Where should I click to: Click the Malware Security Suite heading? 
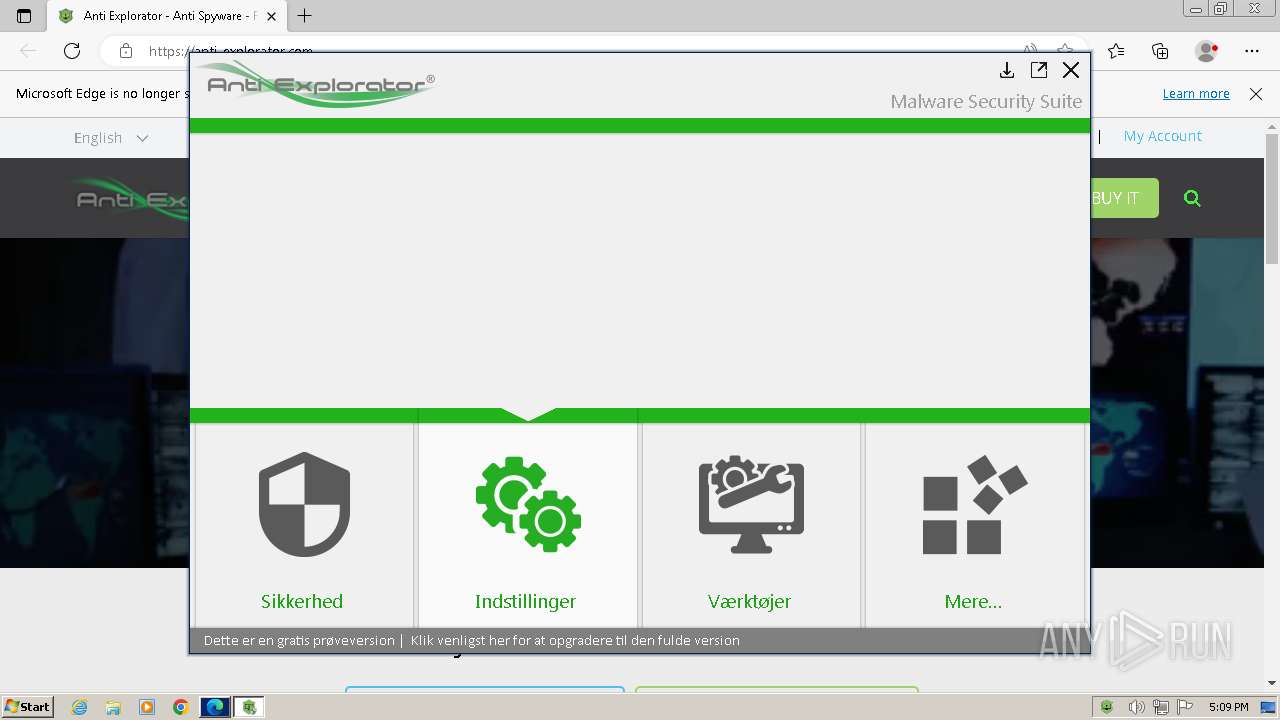(x=986, y=101)
